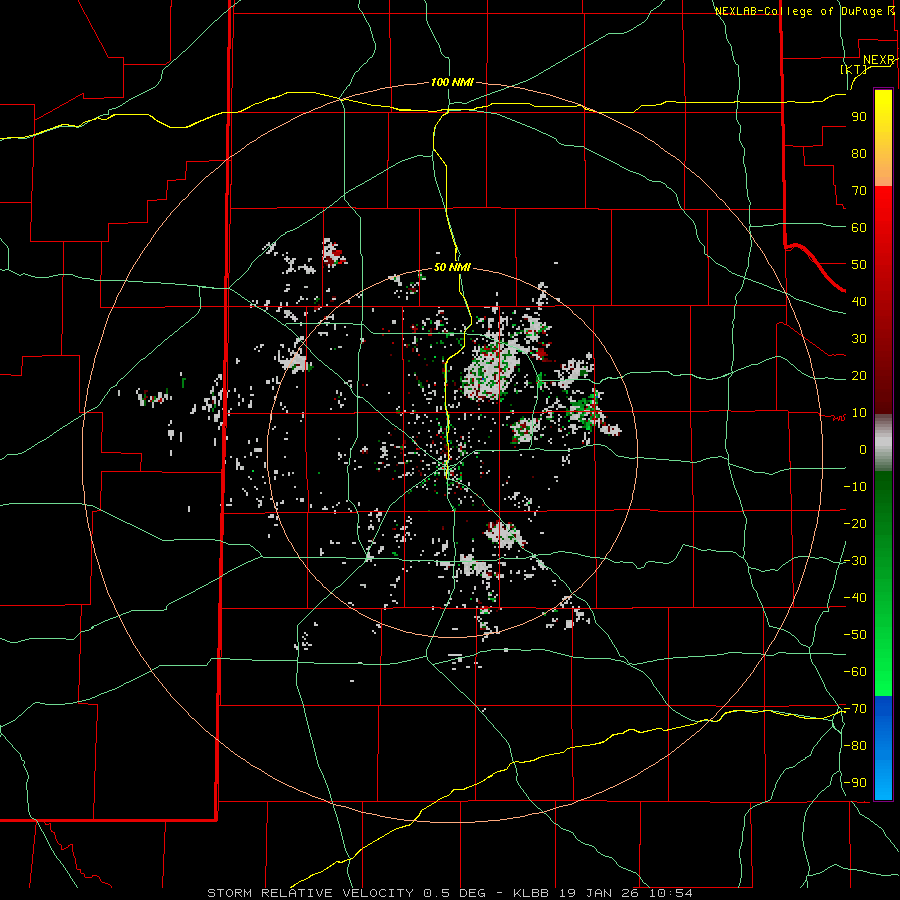Click the 100 NMI range ring label

(452, 83)
